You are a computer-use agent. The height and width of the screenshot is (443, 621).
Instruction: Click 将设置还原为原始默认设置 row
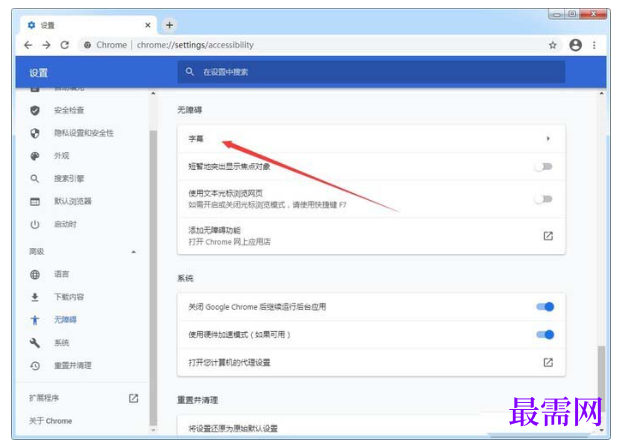(371, 428)
